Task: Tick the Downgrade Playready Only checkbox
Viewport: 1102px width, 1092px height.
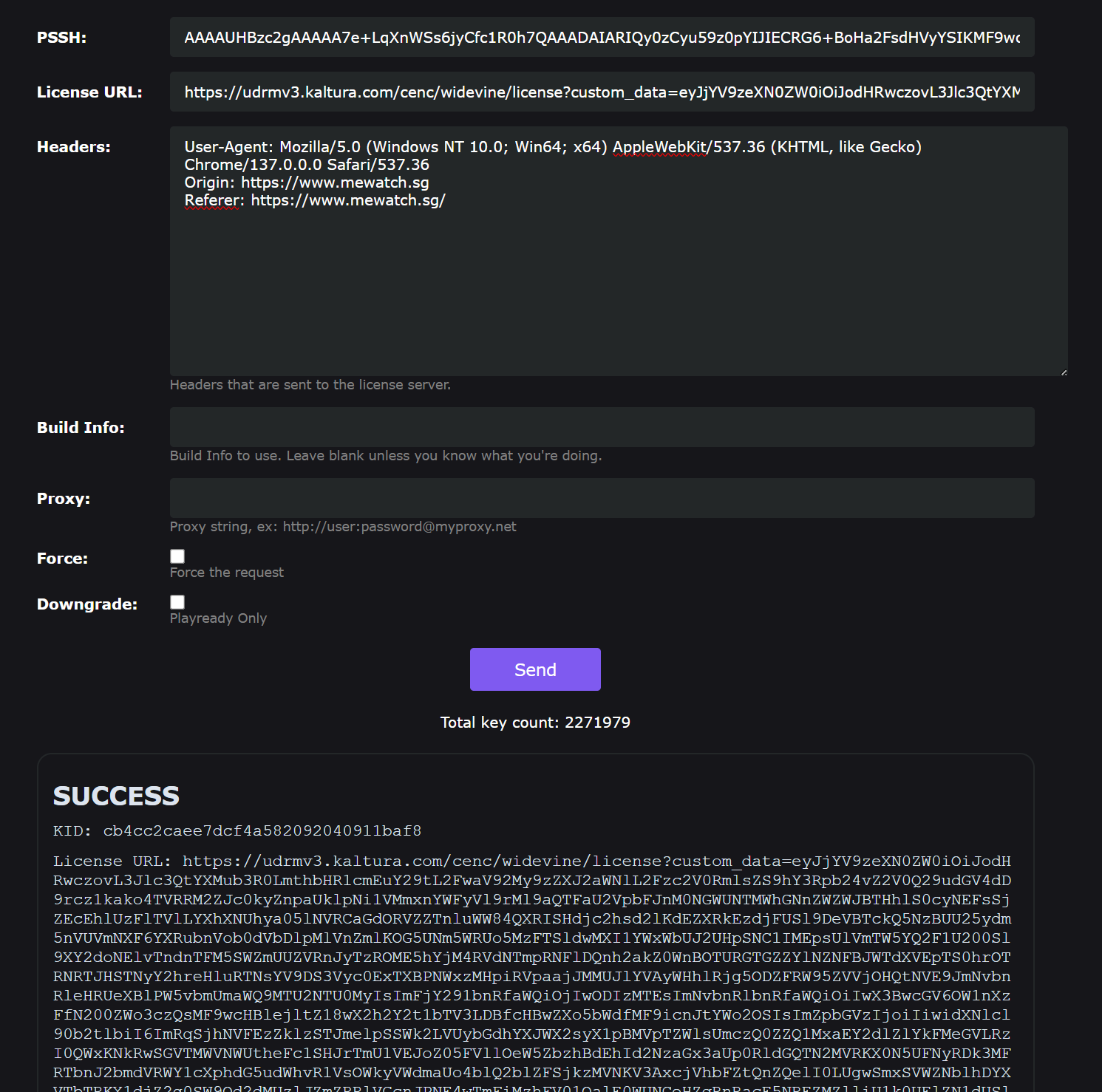Action: 177,602
